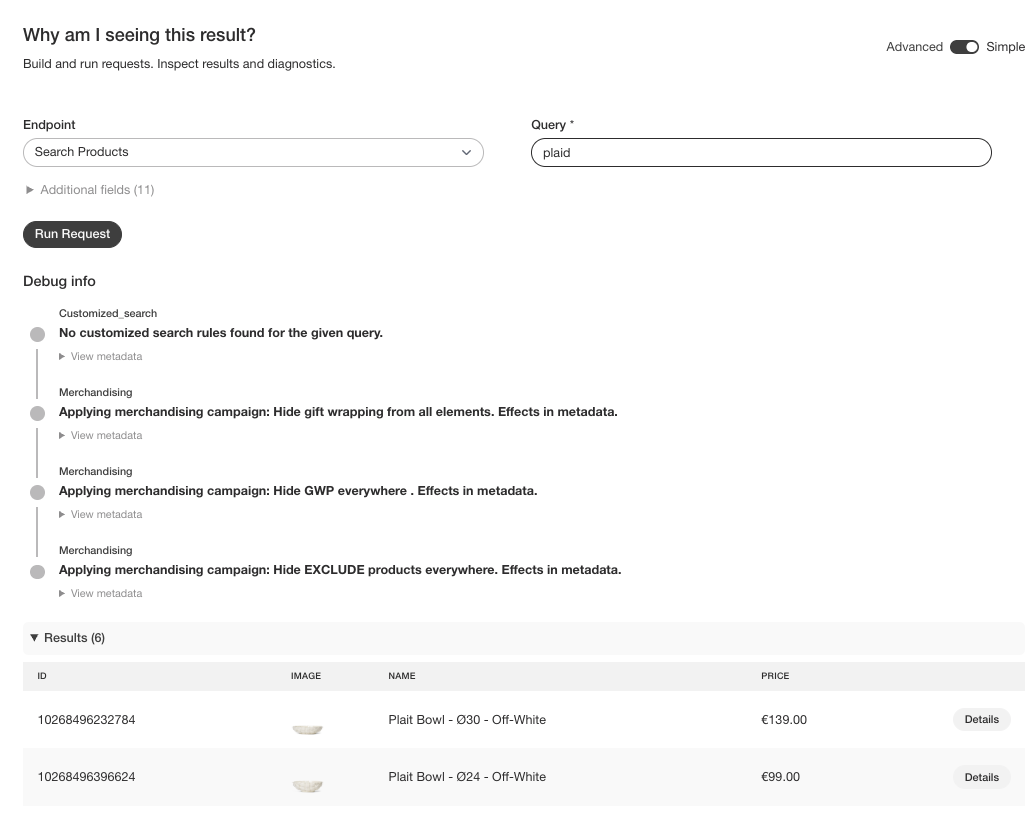The image size is (1034, 820).
Task: Click inside the Query field containing plaid
Action: [761, 152]
